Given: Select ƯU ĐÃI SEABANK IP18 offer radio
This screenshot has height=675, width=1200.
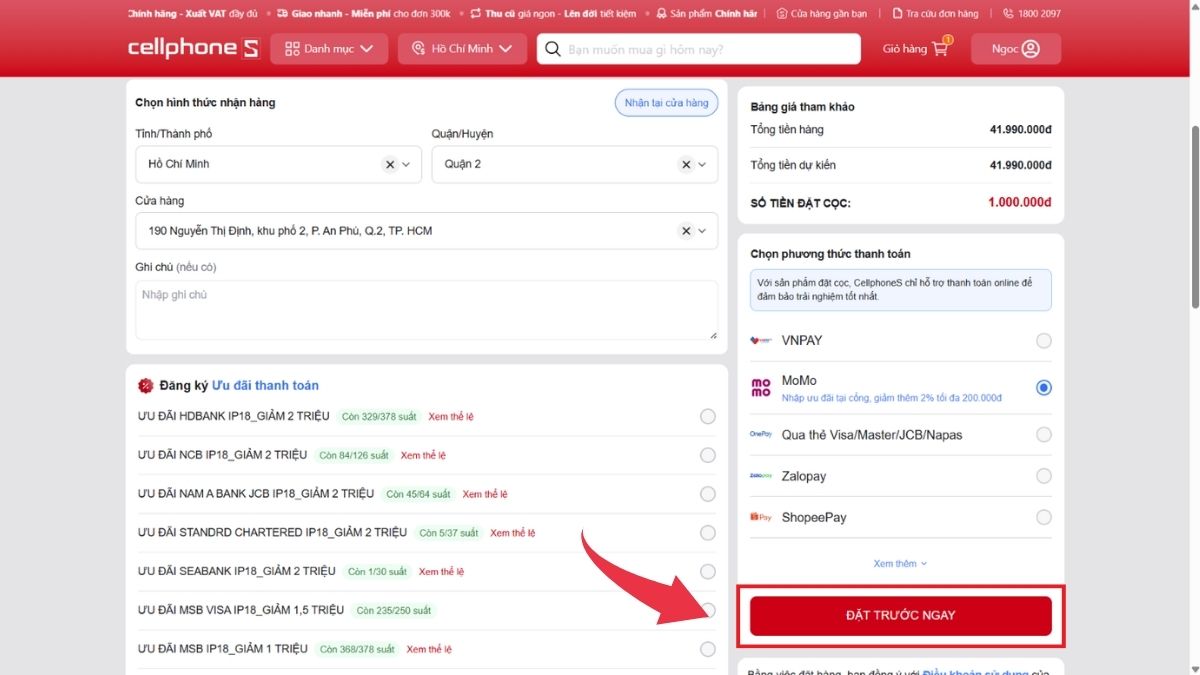Looking at the screenshot, I should point(708,572).
